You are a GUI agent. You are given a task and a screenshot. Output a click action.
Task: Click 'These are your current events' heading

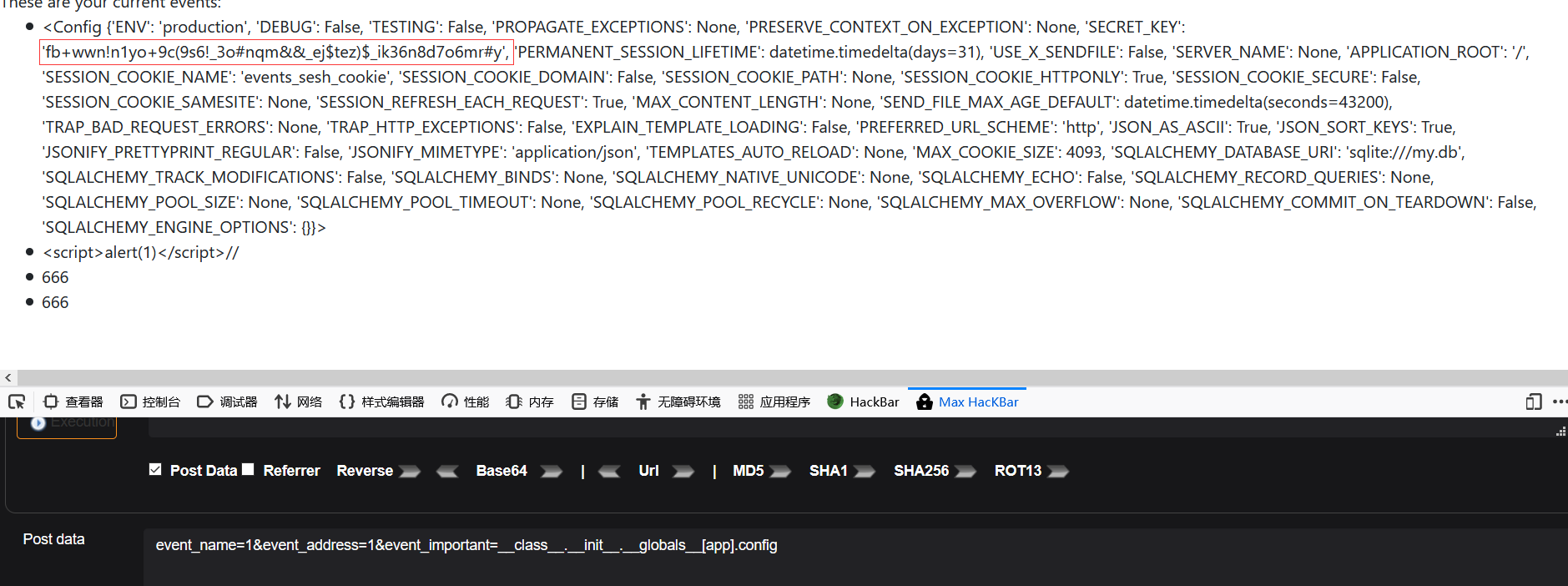point(111,3)
